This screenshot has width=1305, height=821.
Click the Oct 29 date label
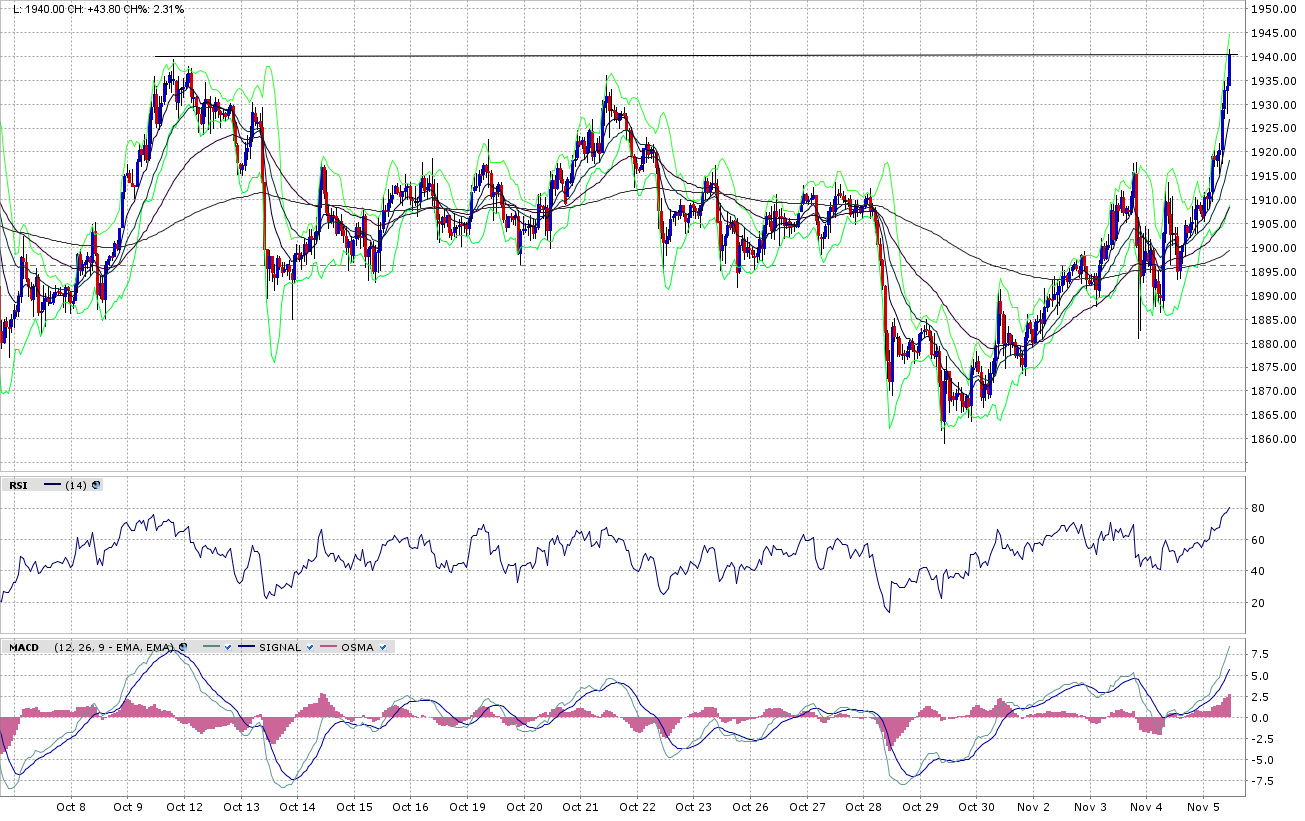pyautogui.click(x=920, y=806)
